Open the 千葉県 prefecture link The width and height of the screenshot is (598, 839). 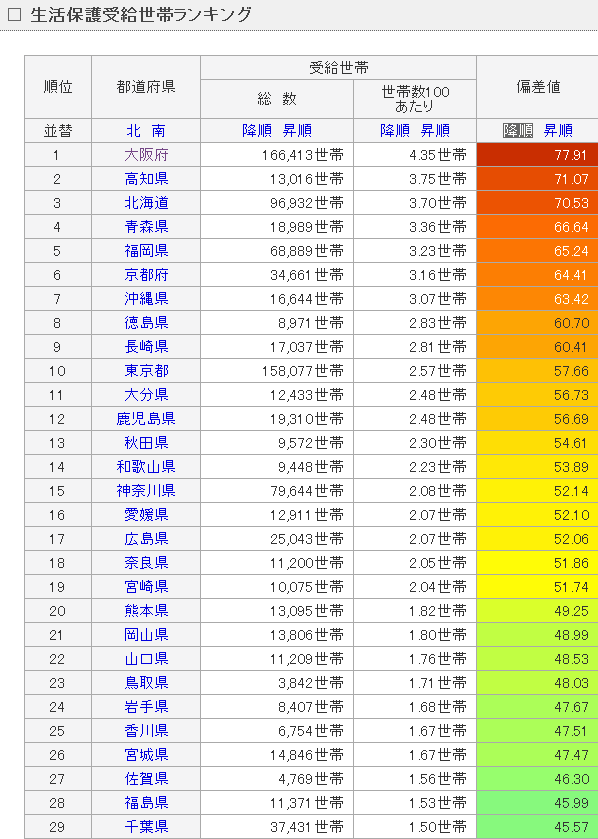[x=147, y=827]
